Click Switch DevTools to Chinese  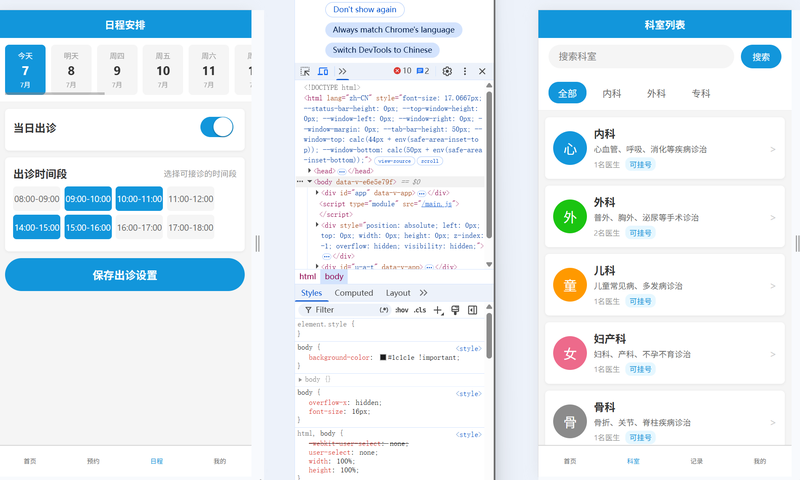(x=382, y=50)
